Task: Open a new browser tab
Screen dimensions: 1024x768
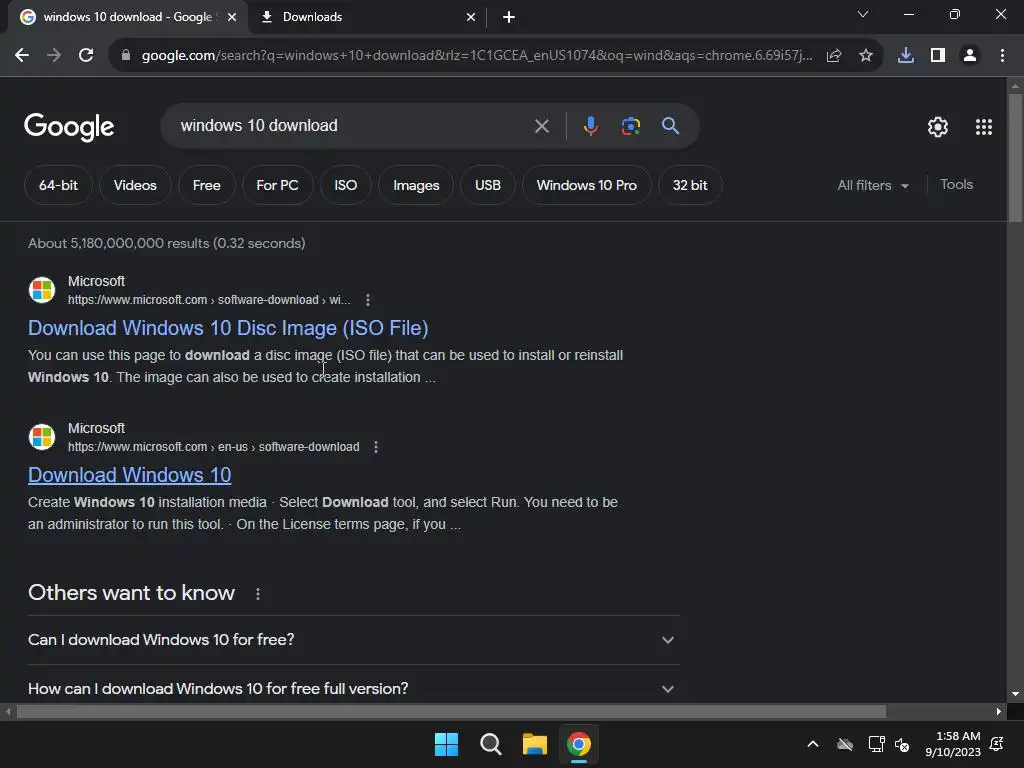Action: click(x=509, y=17)
